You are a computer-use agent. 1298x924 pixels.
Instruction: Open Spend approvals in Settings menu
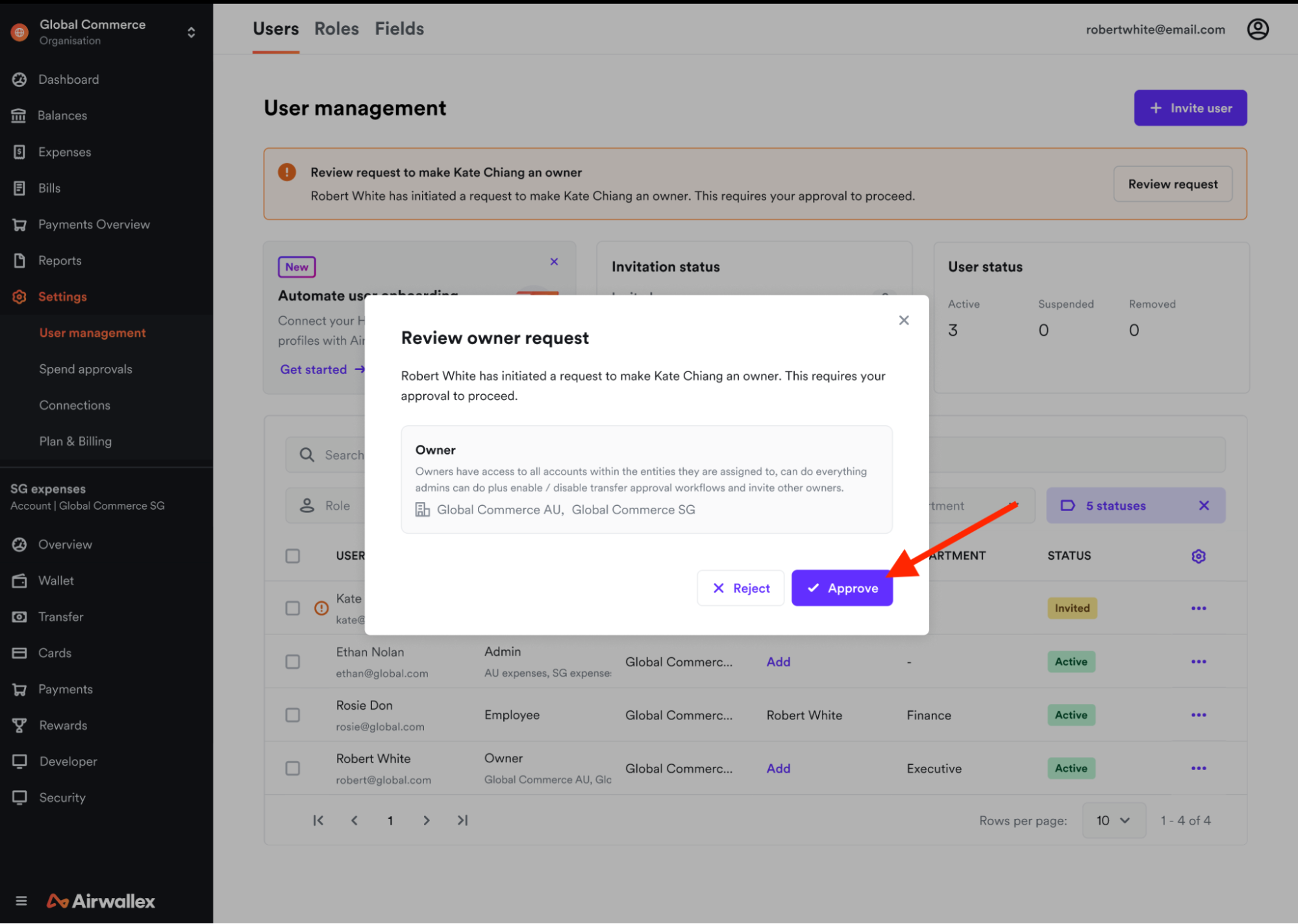(86, 369)
